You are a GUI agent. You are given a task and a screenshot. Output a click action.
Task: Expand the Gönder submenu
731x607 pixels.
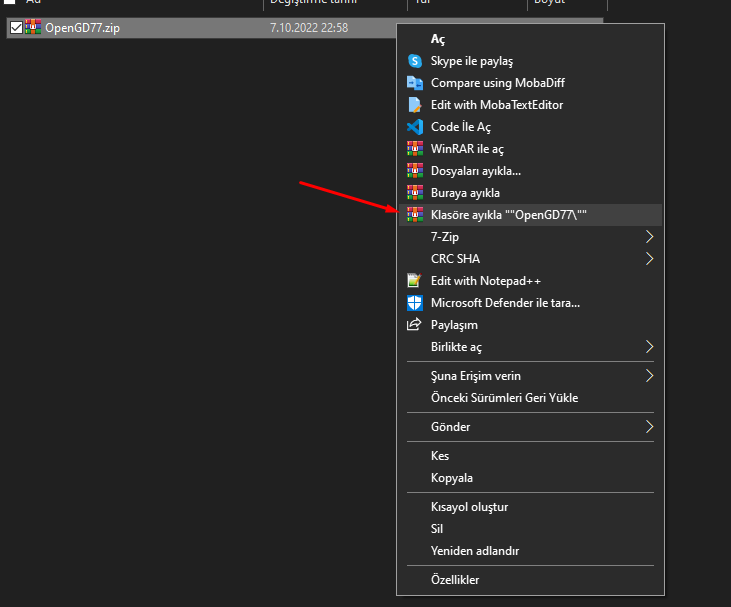(x=649, y=427)
